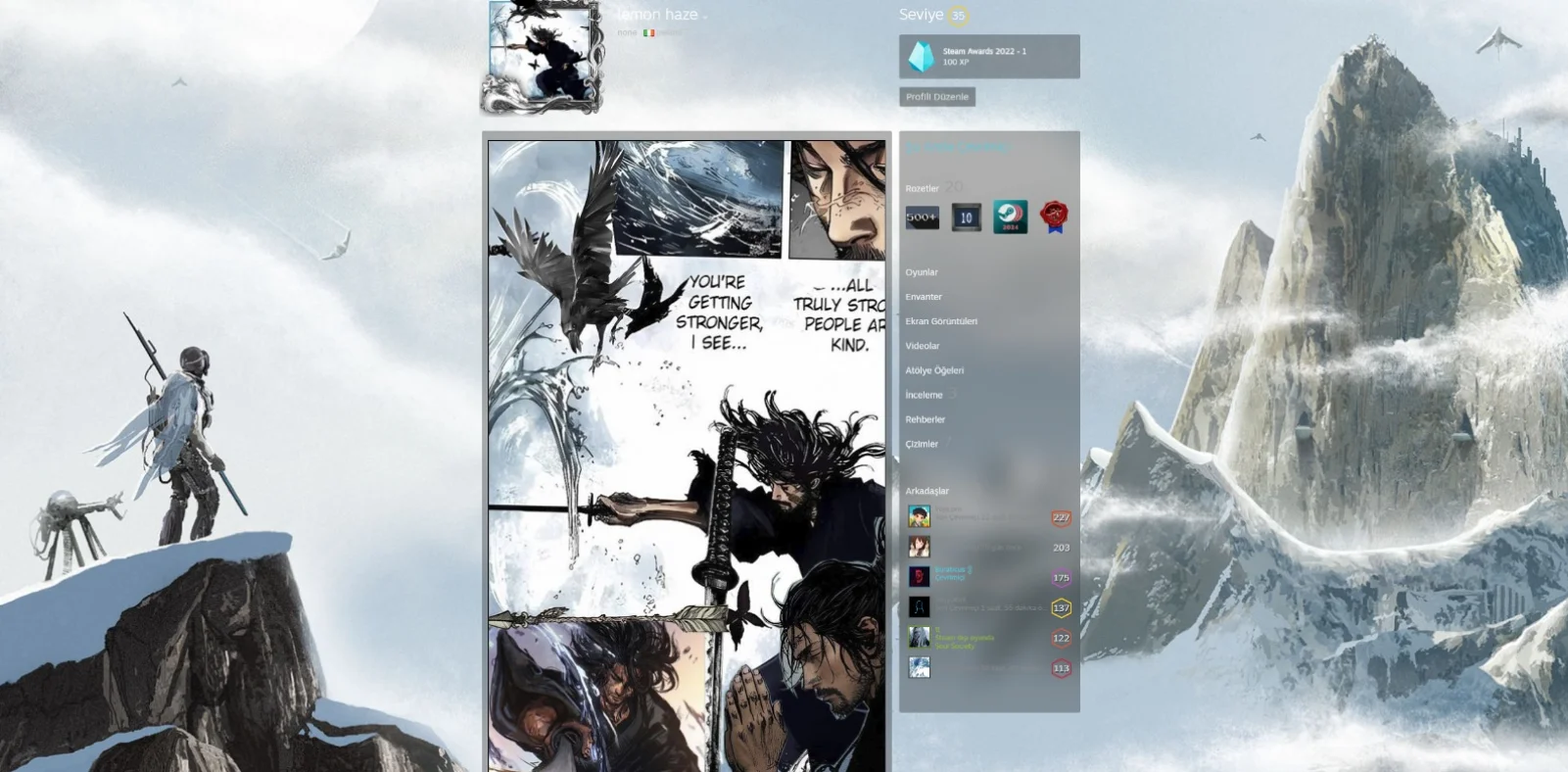This screenshot has width=1568, height=772.
Task: Open the friend avatar beside level 113
Action: click(x=919, y=668)
